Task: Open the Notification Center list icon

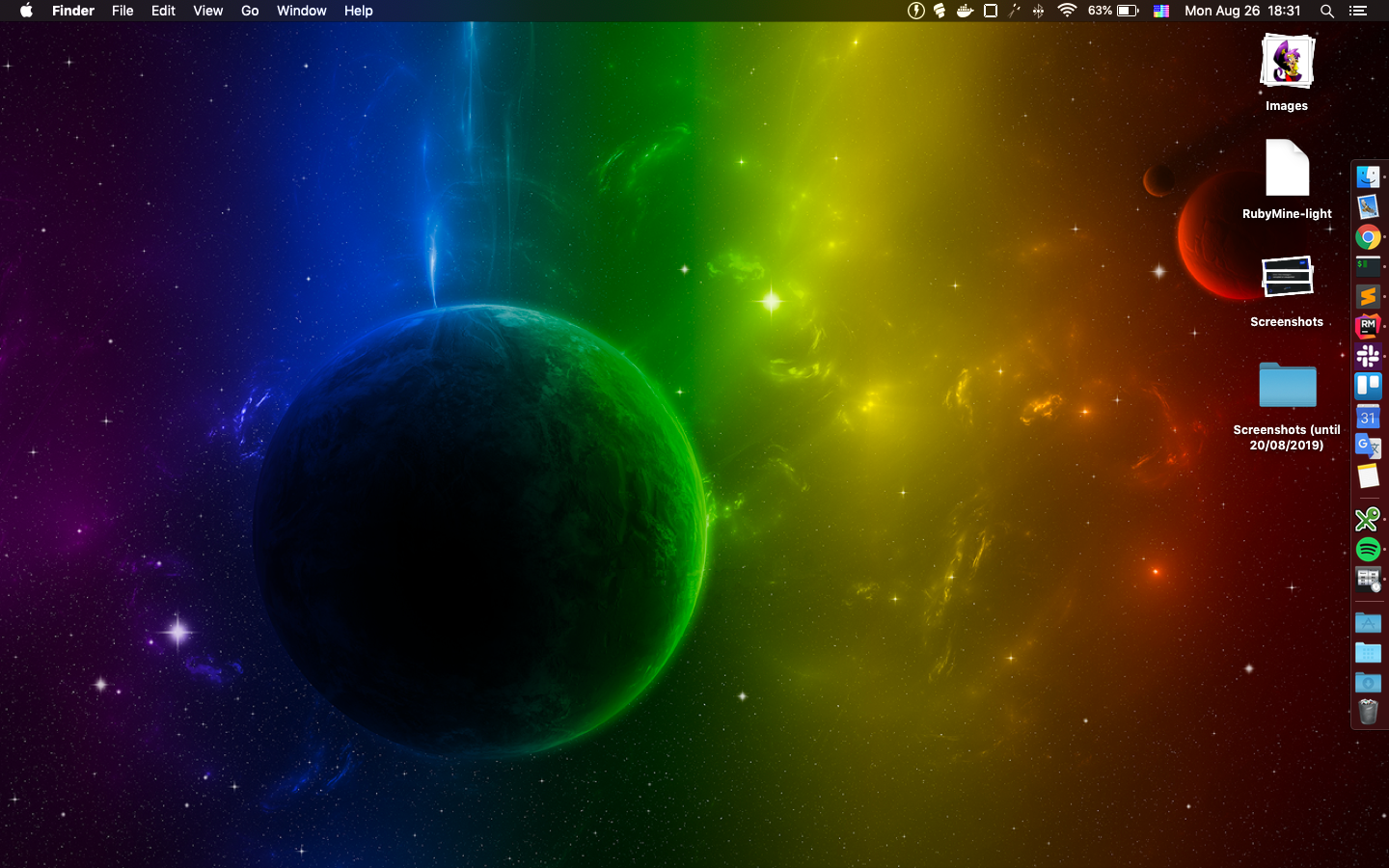Action: tap(1358, 11)
